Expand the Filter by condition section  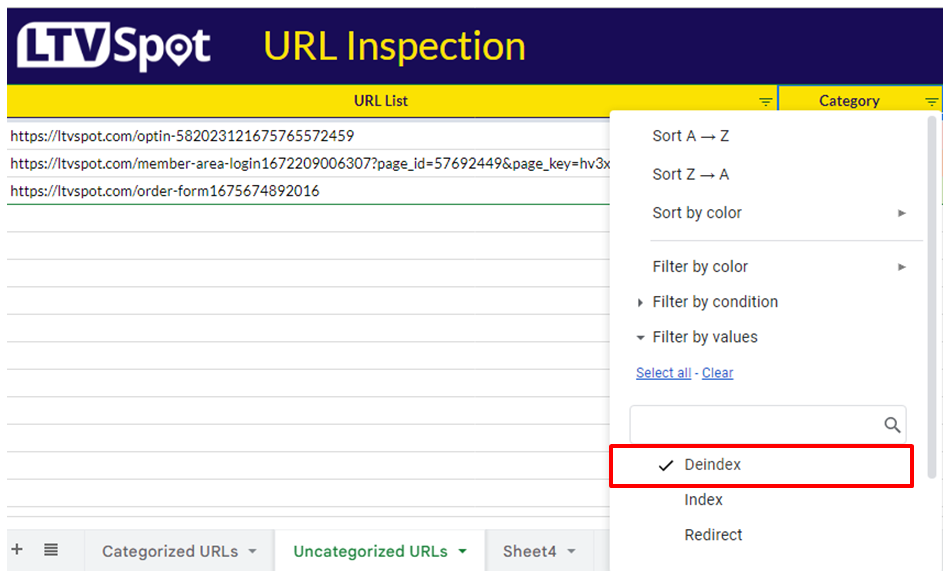640,302
